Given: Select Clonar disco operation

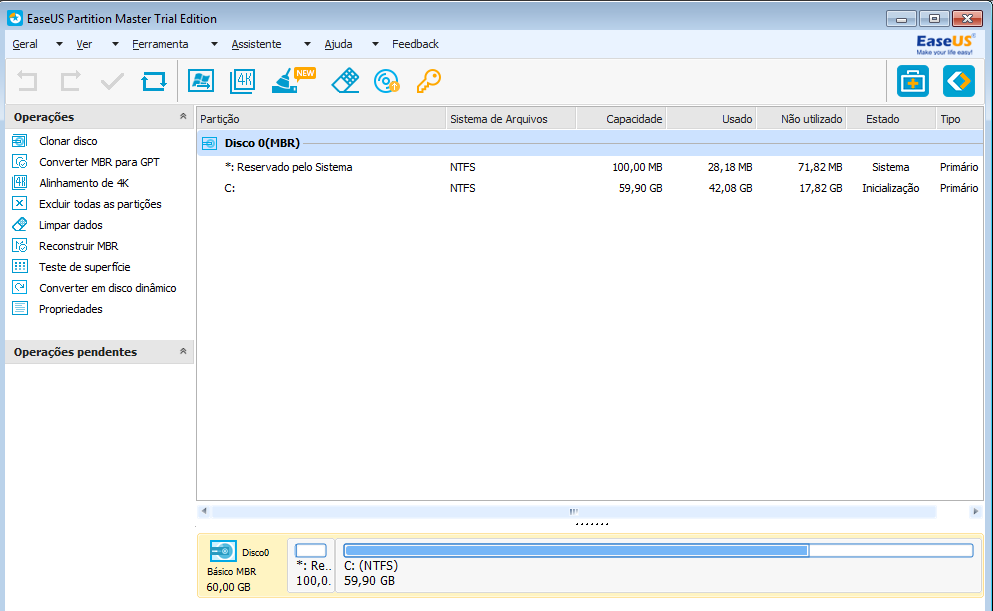Looking at the screenshot, I should (x=68, y=141).
